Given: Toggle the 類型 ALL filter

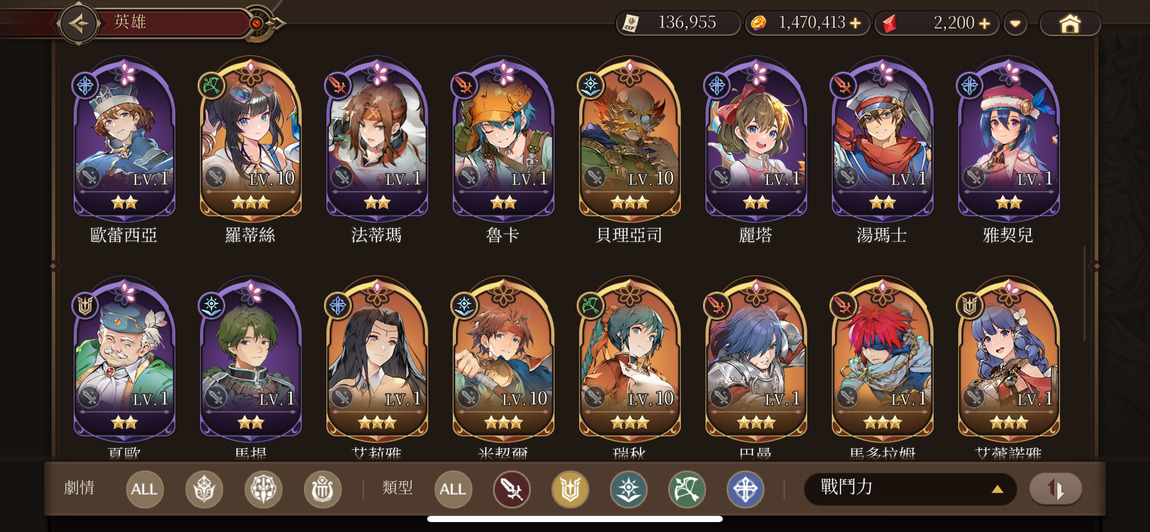Looking at the screenshot, I should pos(453,489).
